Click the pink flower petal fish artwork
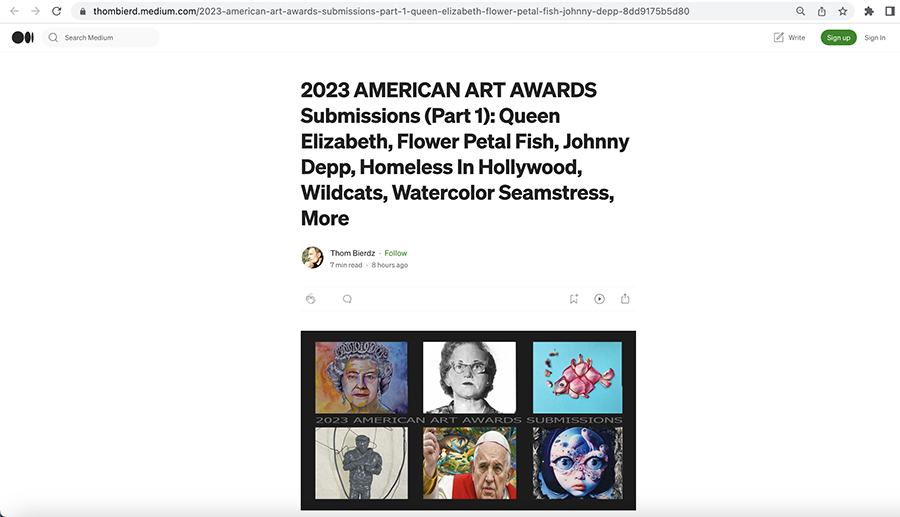 (577, 378)
